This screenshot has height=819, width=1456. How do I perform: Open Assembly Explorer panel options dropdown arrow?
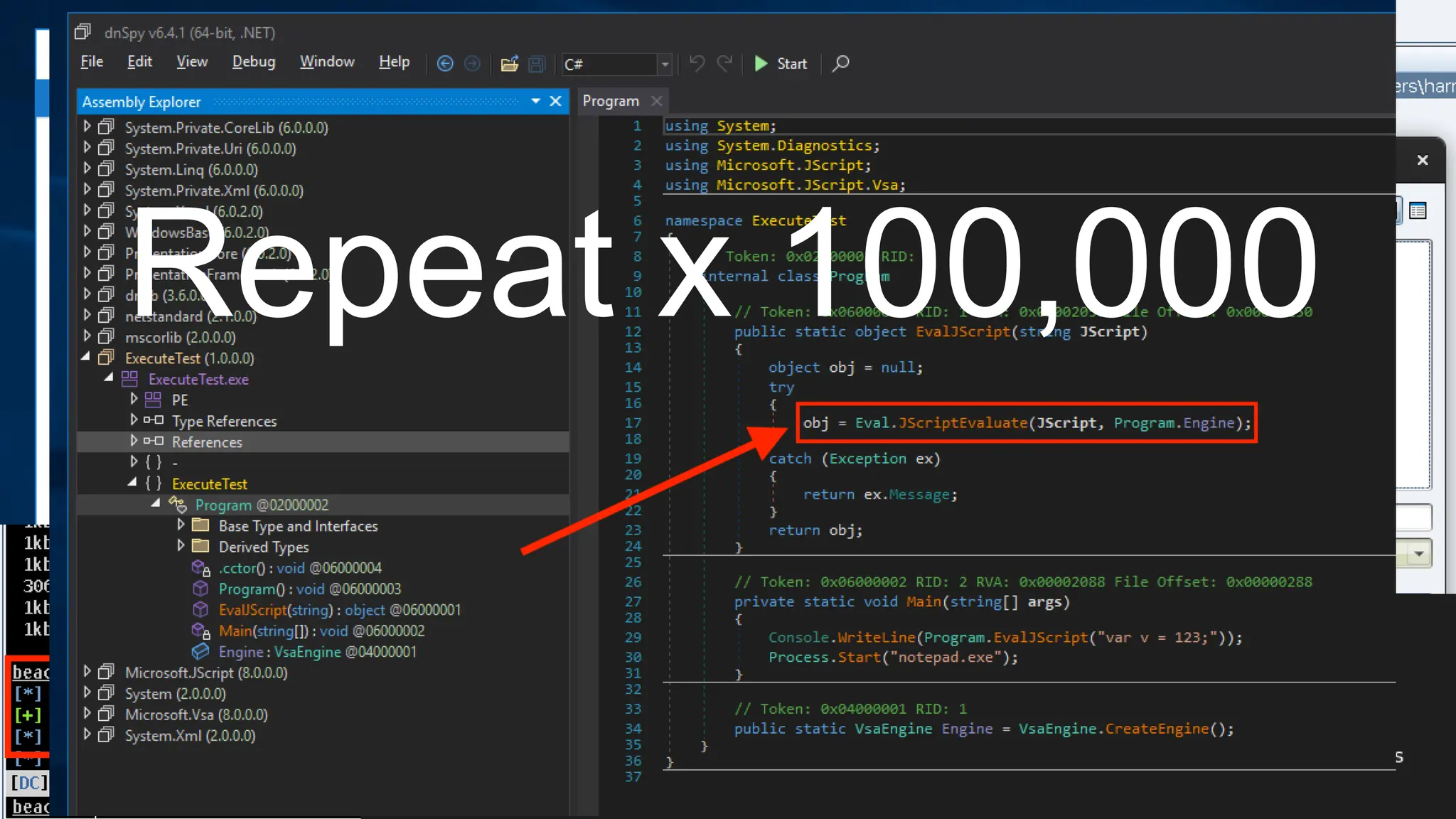click(x=535, y=102)
